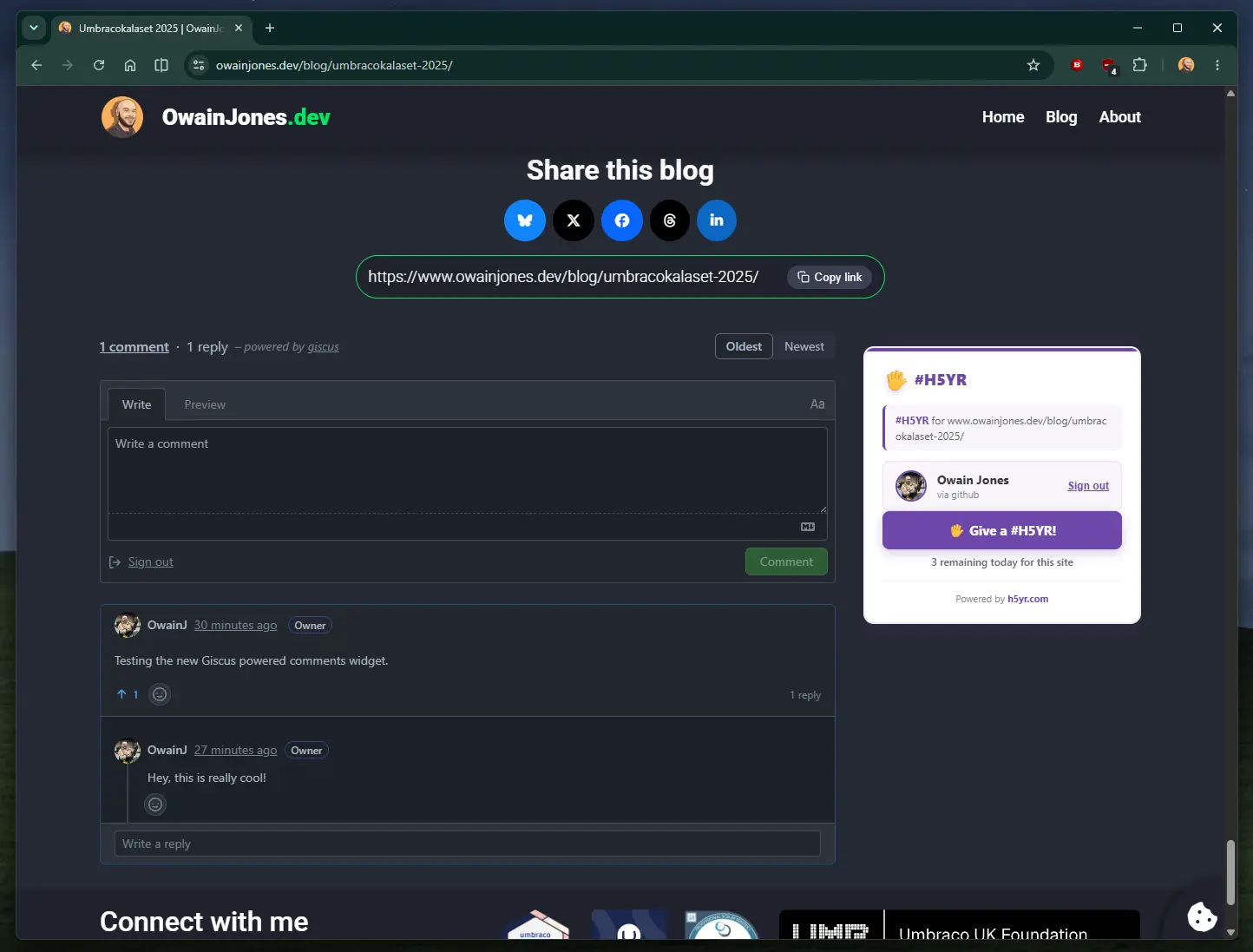Click the address bar URL

point(334,65)
